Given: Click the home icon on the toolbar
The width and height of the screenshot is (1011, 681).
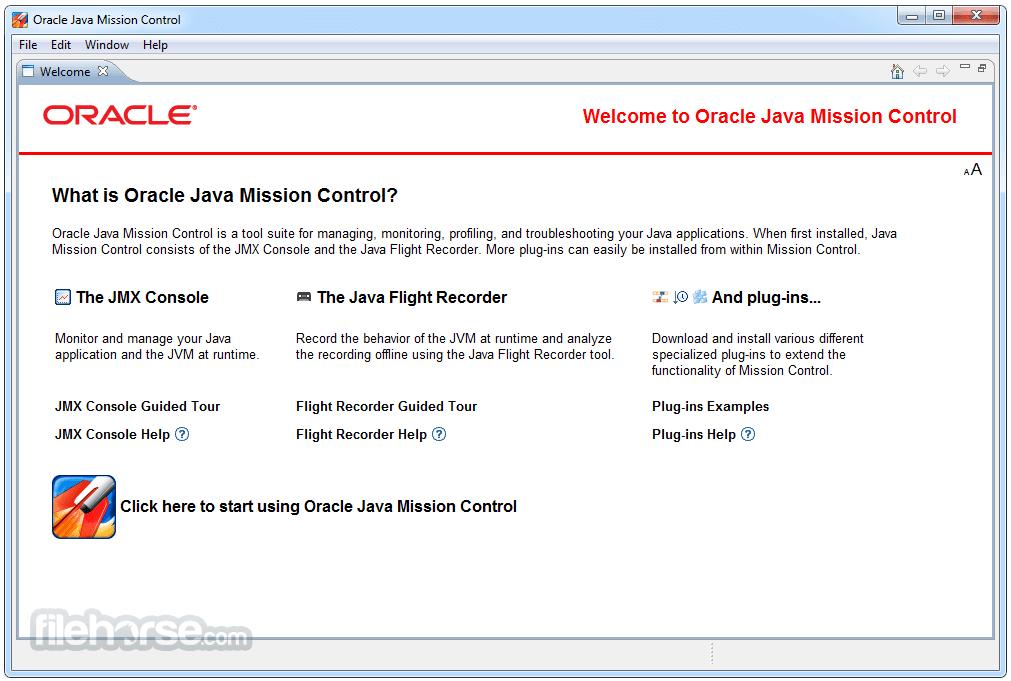Looking at the screenshot, I should 897,71.
